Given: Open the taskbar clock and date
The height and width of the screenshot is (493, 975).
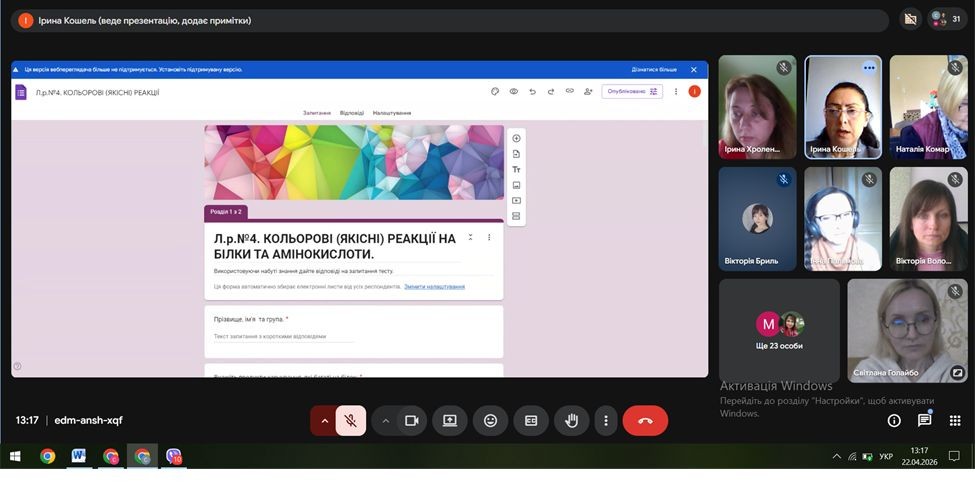Looking at the screenshot, I should click(x=919, y=457).
